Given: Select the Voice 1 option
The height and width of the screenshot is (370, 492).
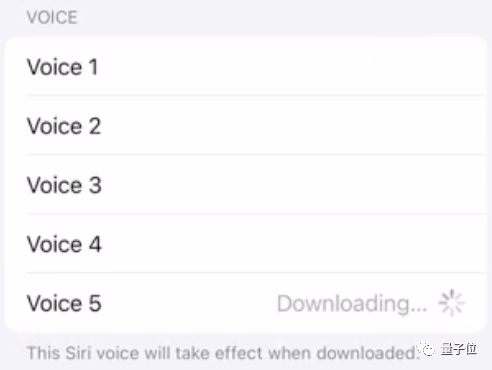Looking at the screenshot, I should [x=246, y=66].
